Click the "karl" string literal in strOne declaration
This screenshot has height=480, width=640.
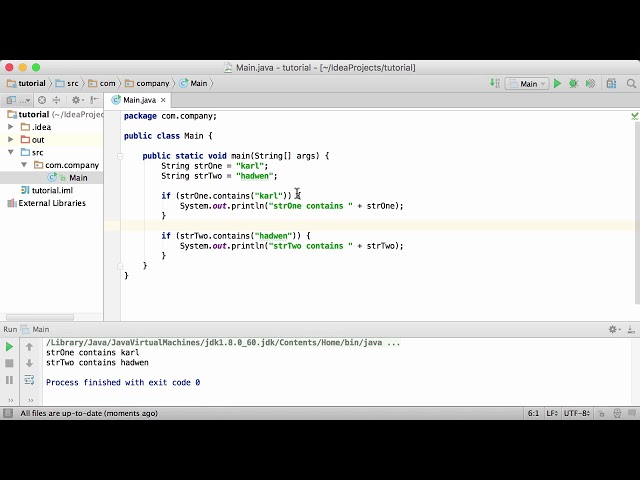[x=250, y=166]
